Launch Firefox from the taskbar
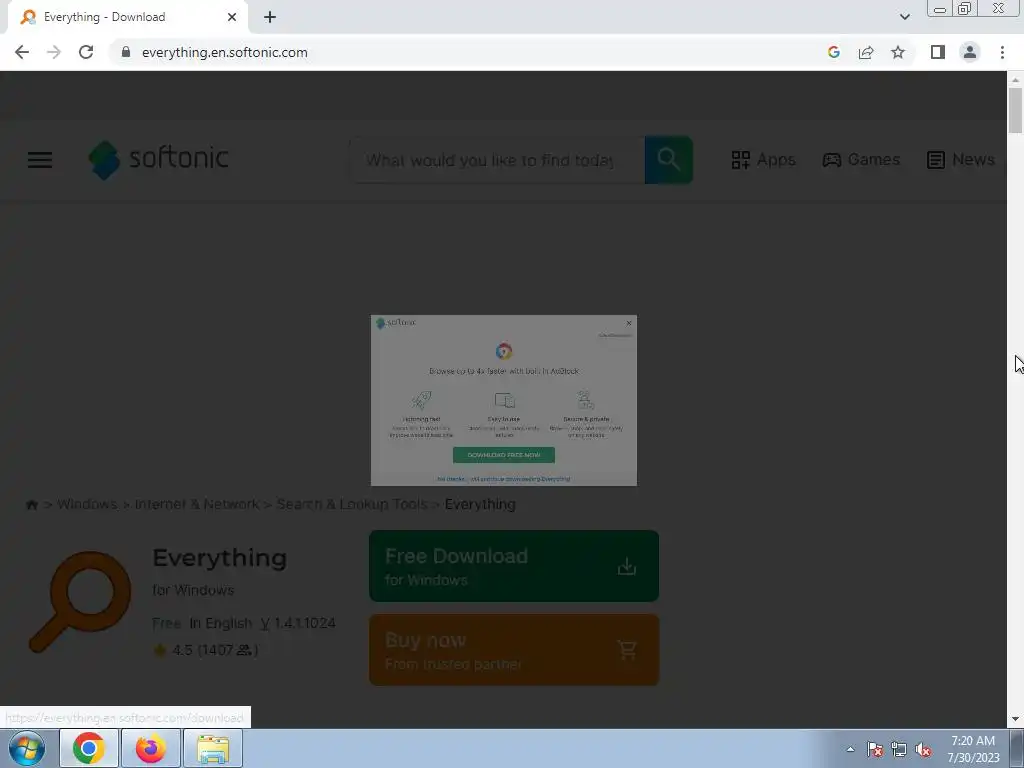The image size is (1024, 768). pos(151,748)
